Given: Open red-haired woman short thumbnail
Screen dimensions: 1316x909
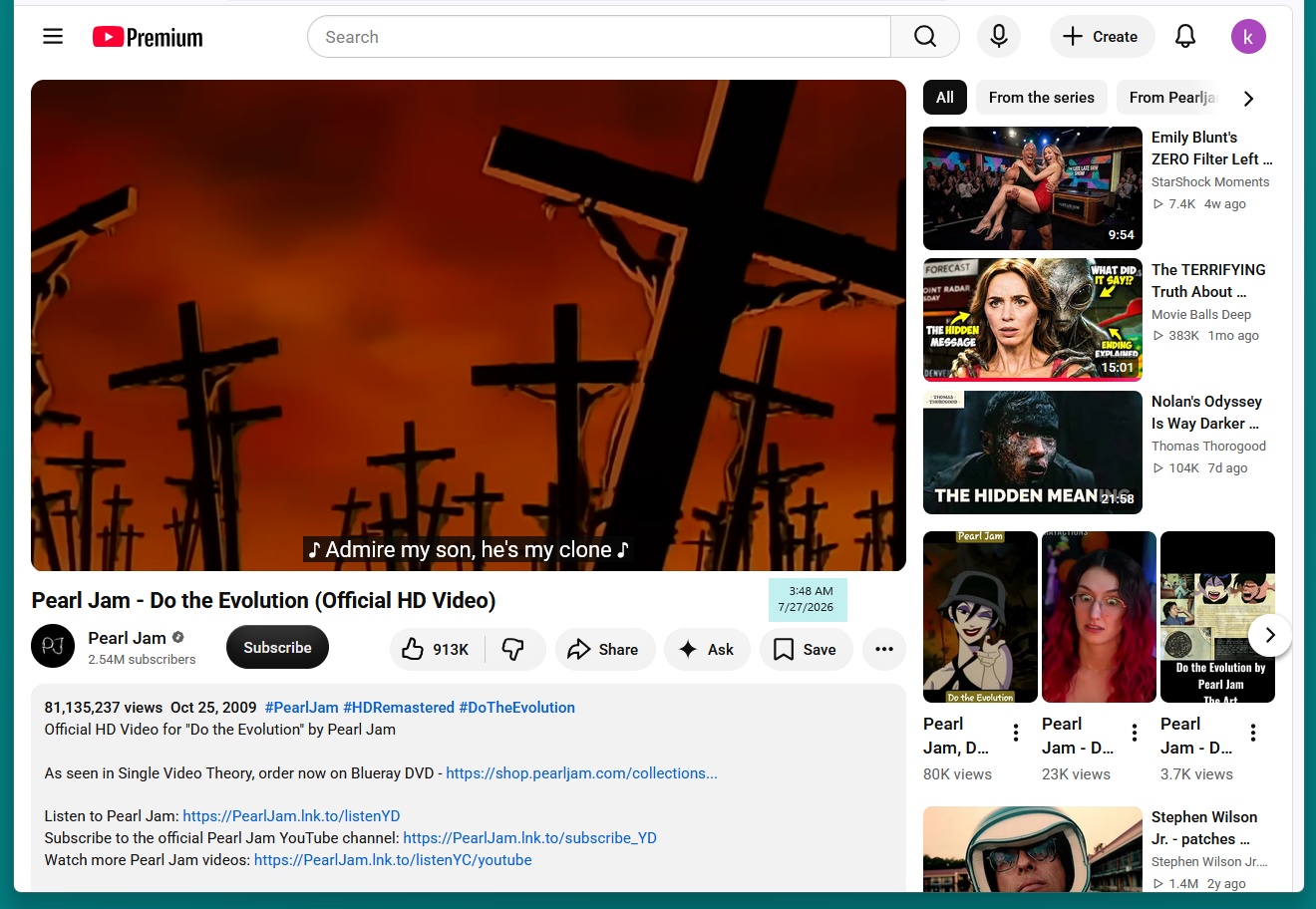Looking at the screenshot, I should (x=1099, y=617).
